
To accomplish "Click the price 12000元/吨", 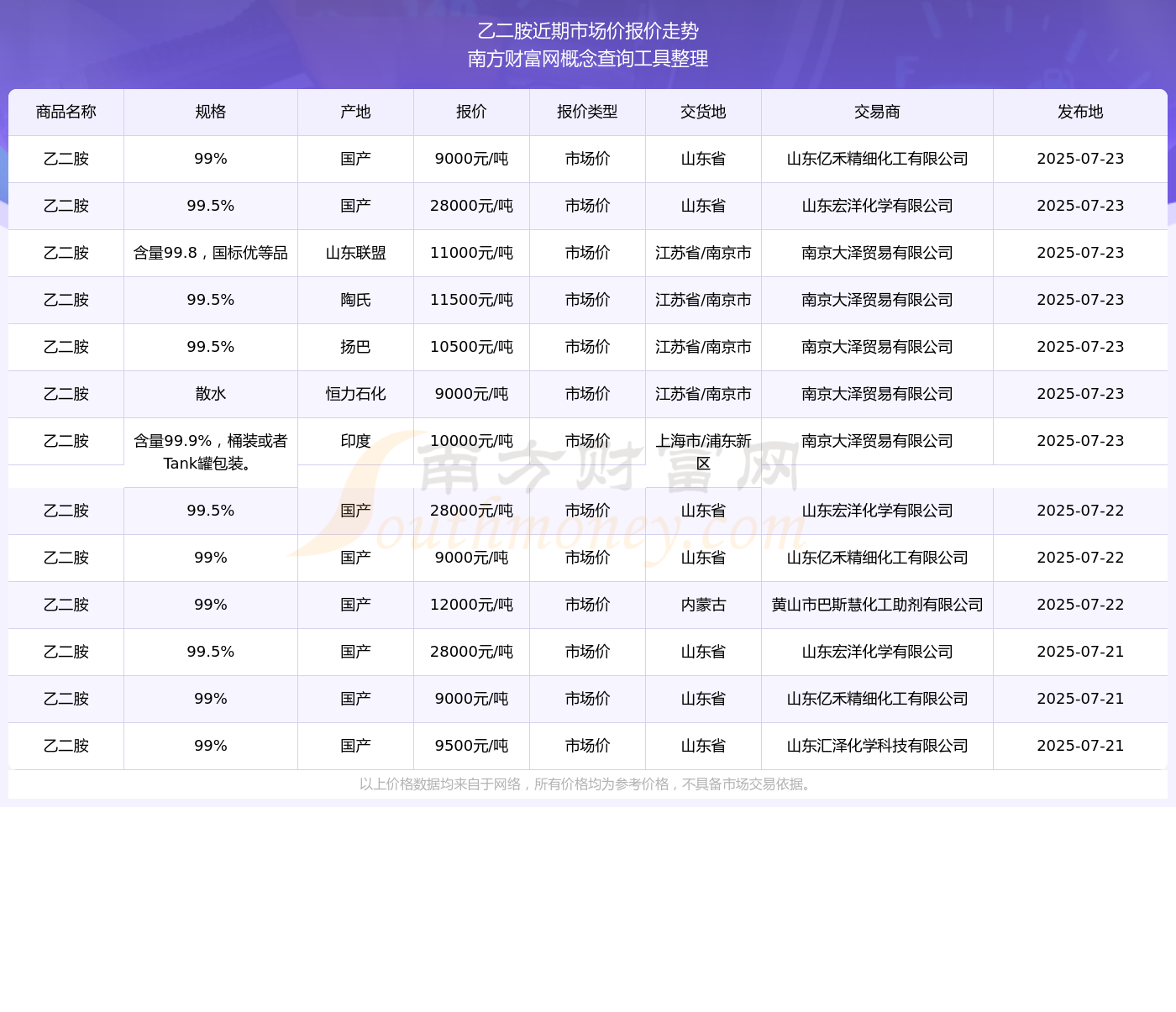I will tap(471, 605).
